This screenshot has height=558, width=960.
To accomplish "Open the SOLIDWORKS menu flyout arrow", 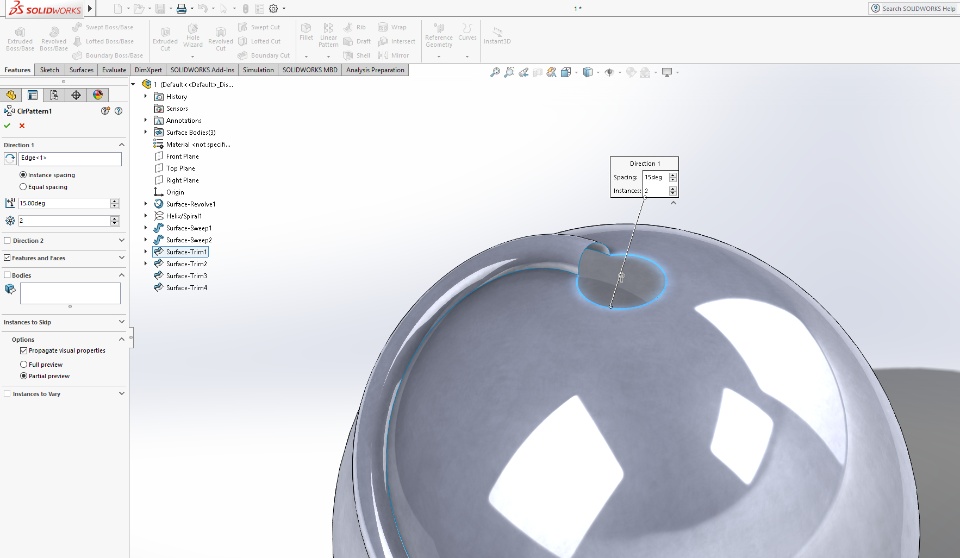I will pyautogui.click(x=90, y=9).
